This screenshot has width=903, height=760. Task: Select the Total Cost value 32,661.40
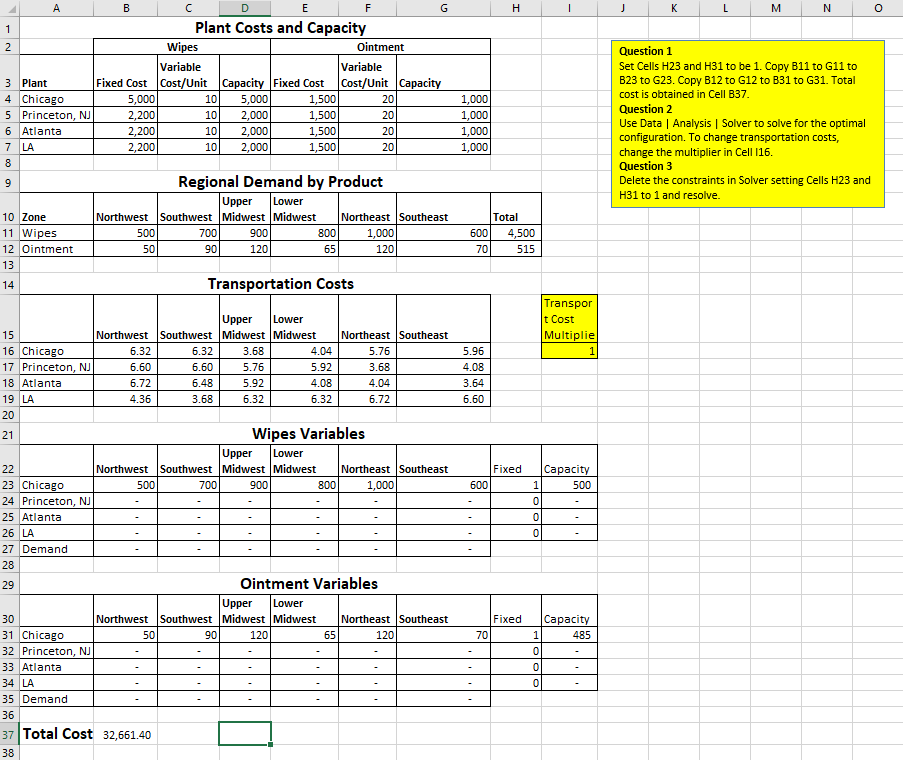(x=126, y=734)
